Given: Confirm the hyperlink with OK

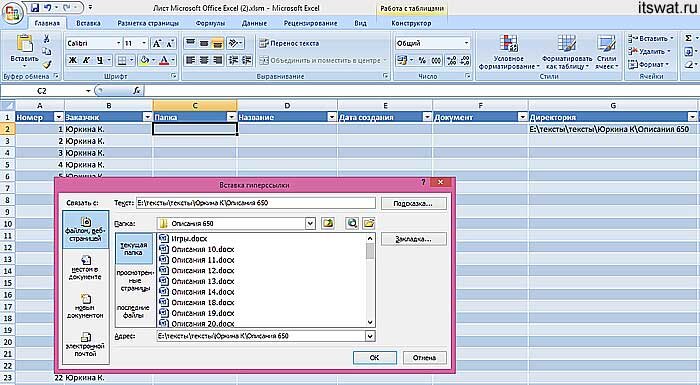Looking at the screenshot, I should pyautogui.click(x=375, y=357).
